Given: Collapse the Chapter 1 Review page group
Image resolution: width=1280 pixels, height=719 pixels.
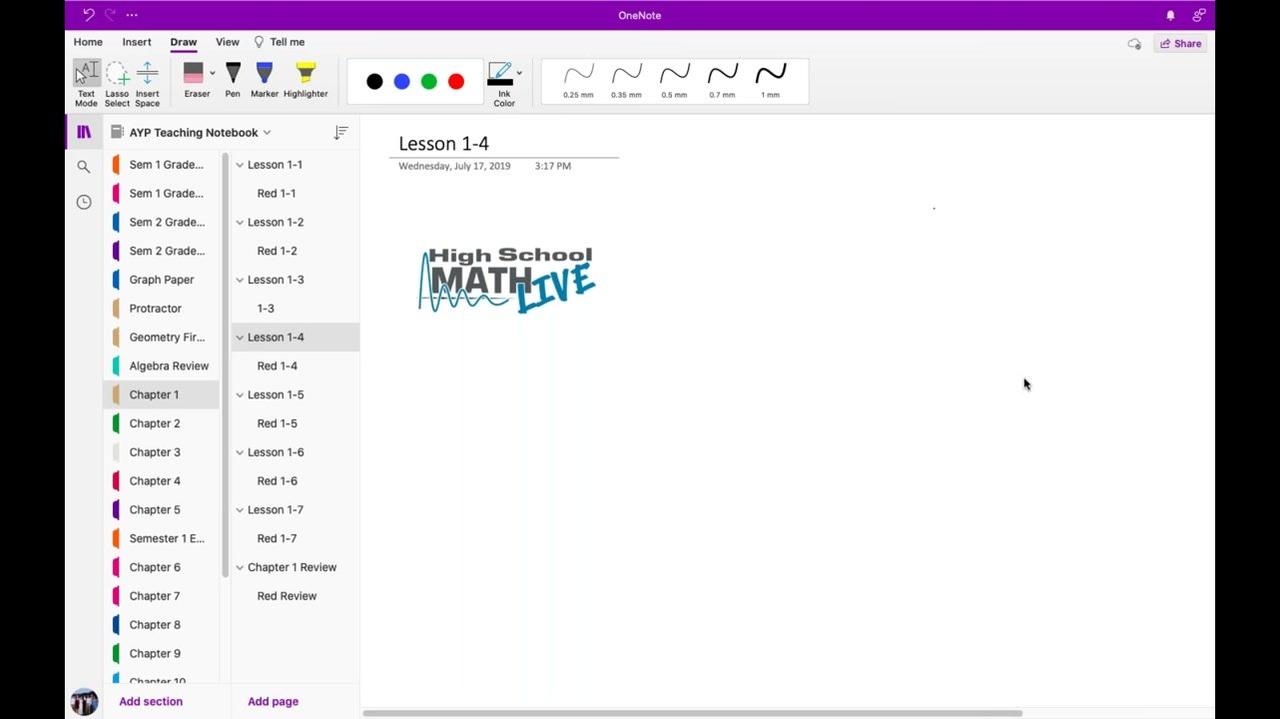Looking at the screenshot, I should (x=240, y=567).
